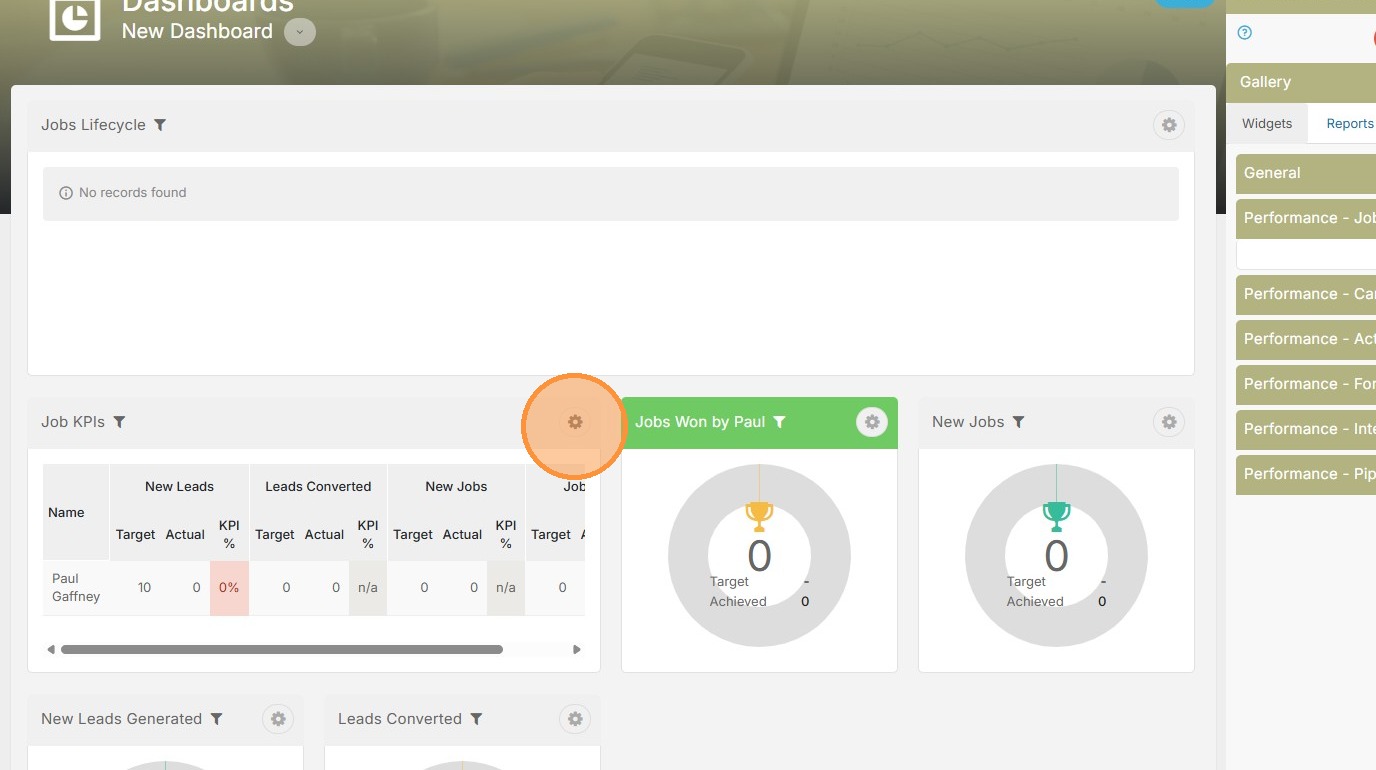
Task: Click the New Leads Generated filter icon
Action: (x=217, y=719)
